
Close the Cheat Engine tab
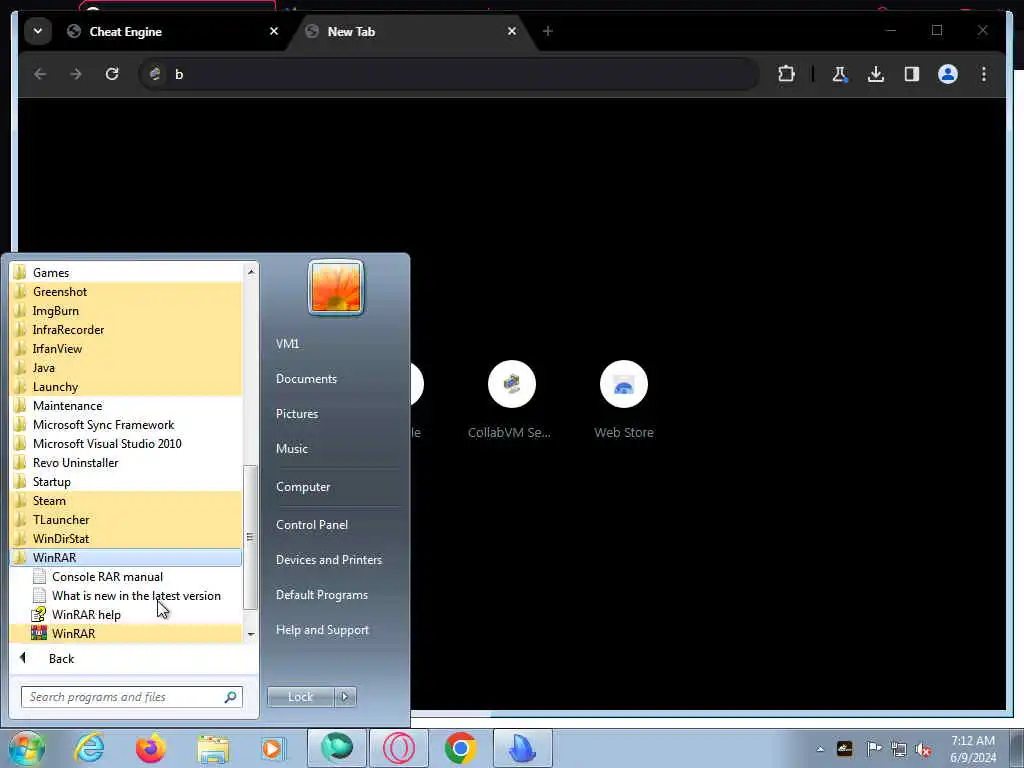274,31
